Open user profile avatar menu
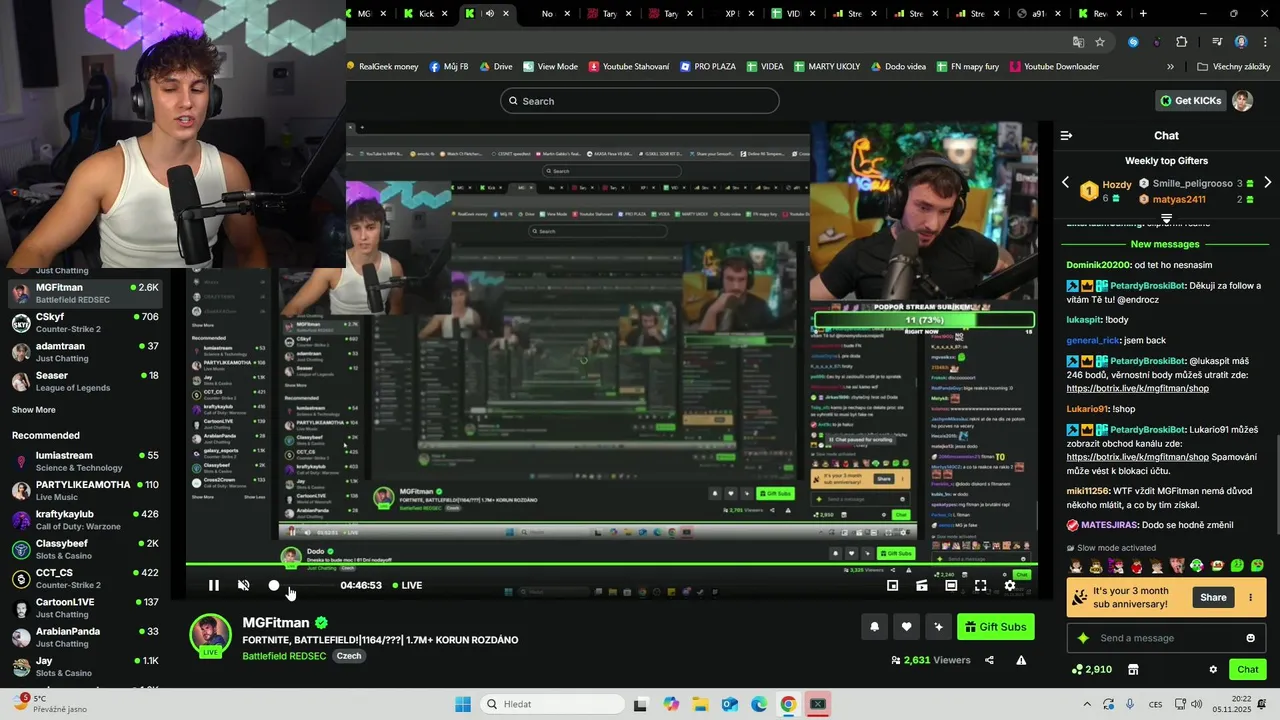Viewport: 1280px width, 720px height. [1242, 101]
